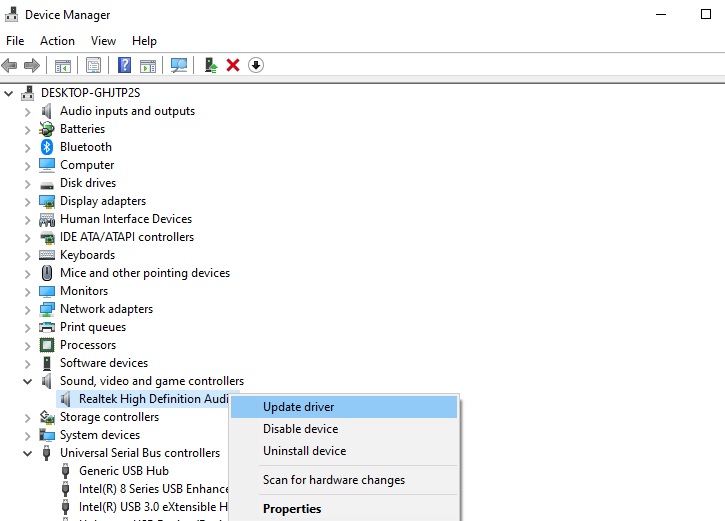This screenshot has height=521, width=725.
Task: Choose Disable device from context menu
Action: pyautogui.click(x=344, y=429)
